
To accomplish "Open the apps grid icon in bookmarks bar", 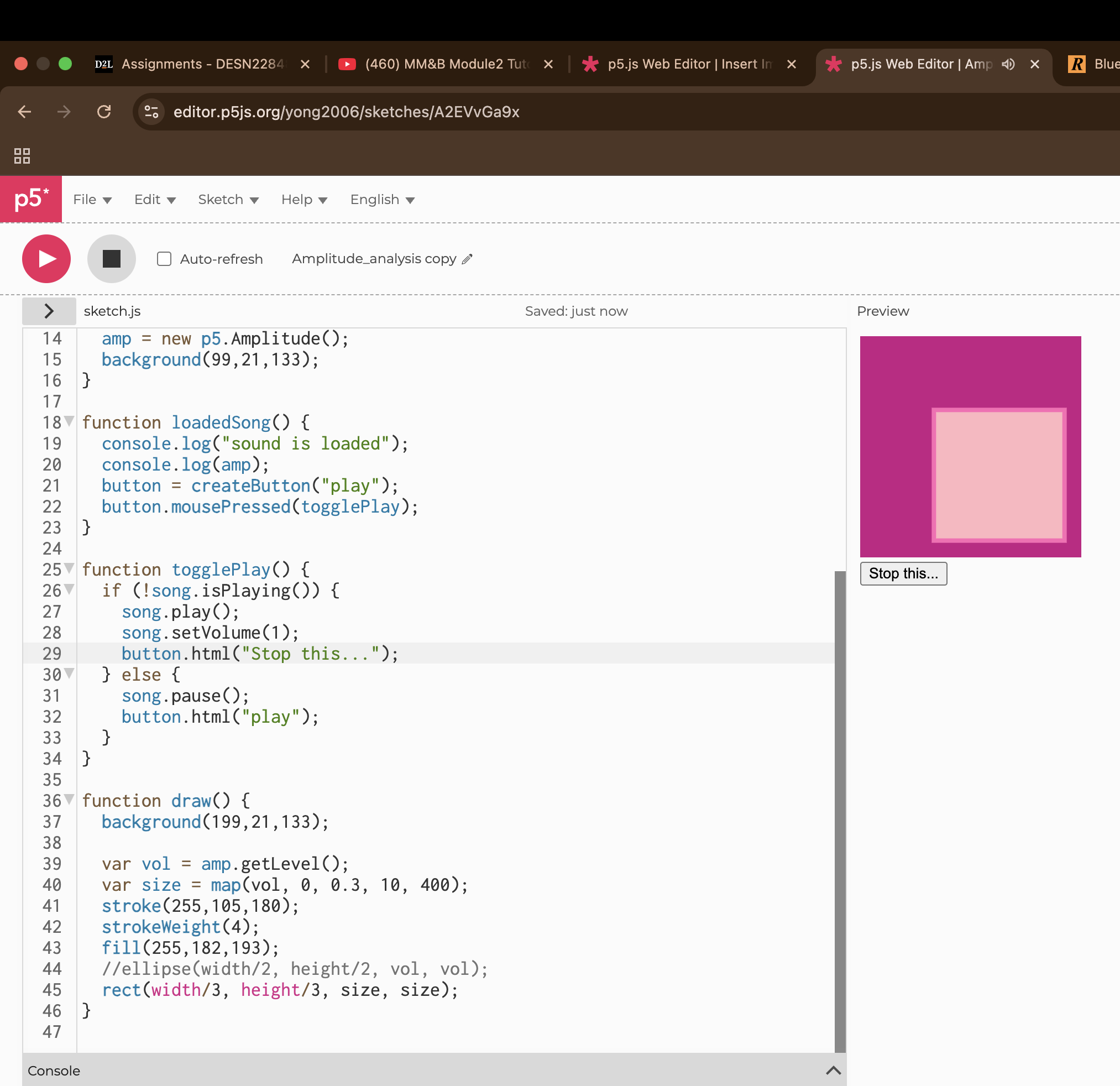I will [22, 155].
